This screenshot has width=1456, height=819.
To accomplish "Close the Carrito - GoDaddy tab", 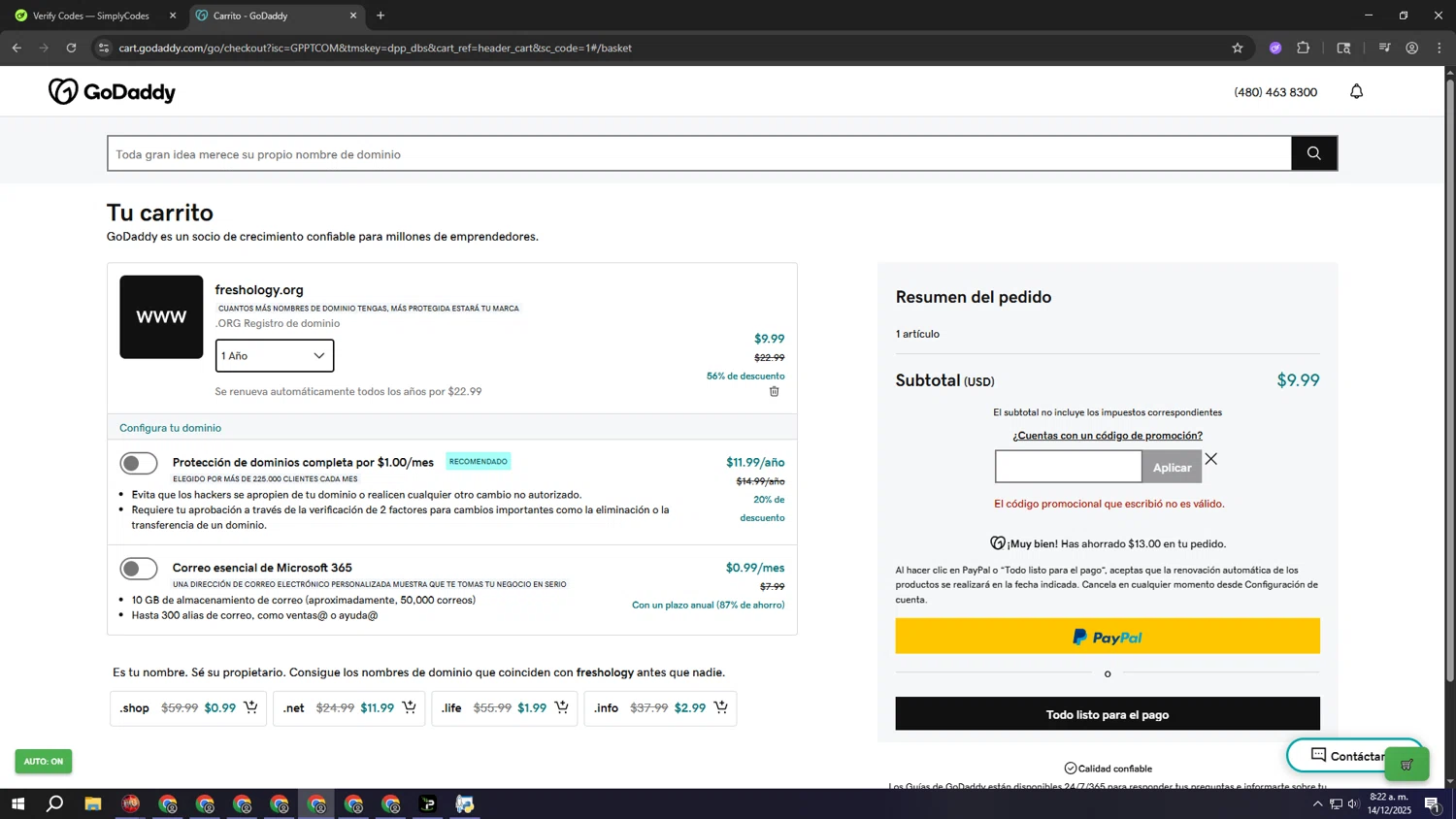I will click(x=353, y=16).
